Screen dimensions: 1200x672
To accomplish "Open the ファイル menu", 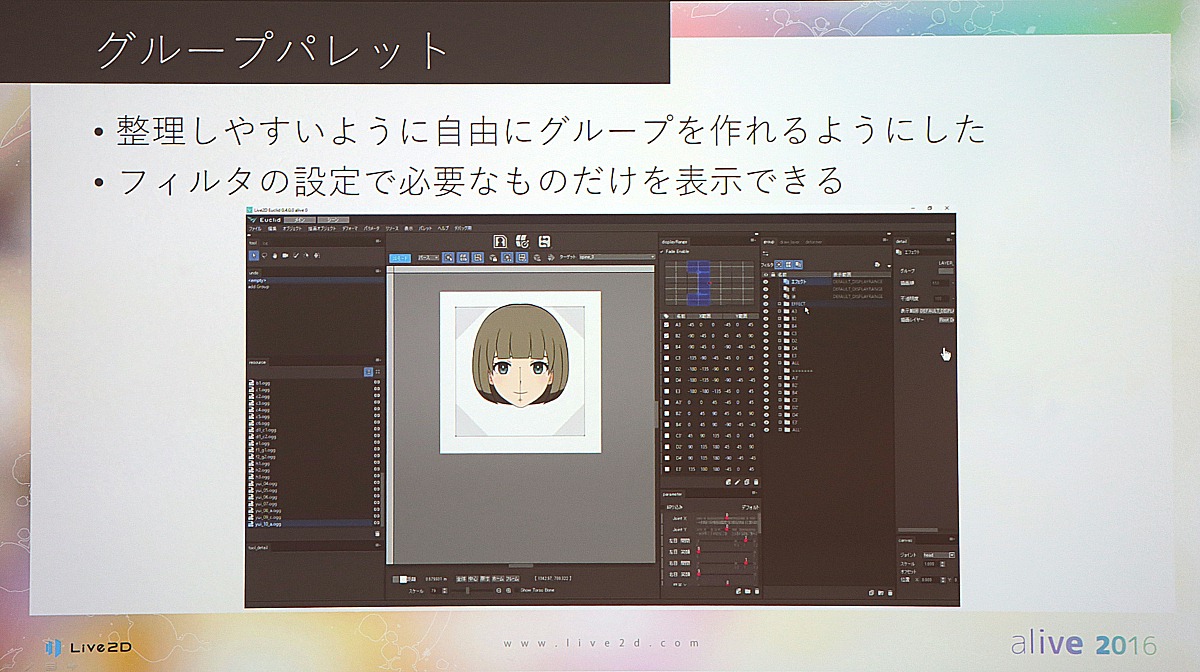I will pos(255,229).
